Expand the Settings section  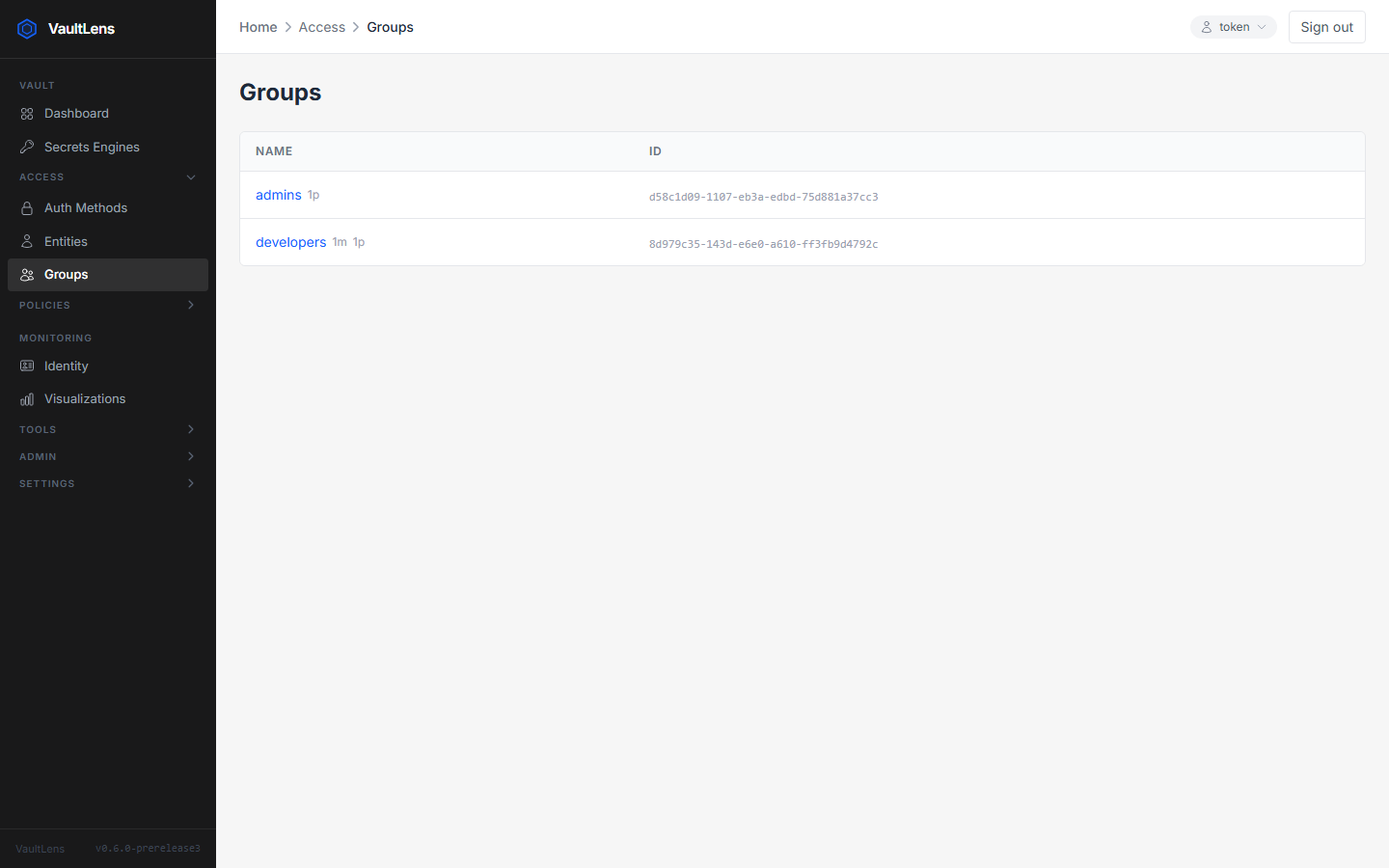pyautogui.click(x=108, y=483)
